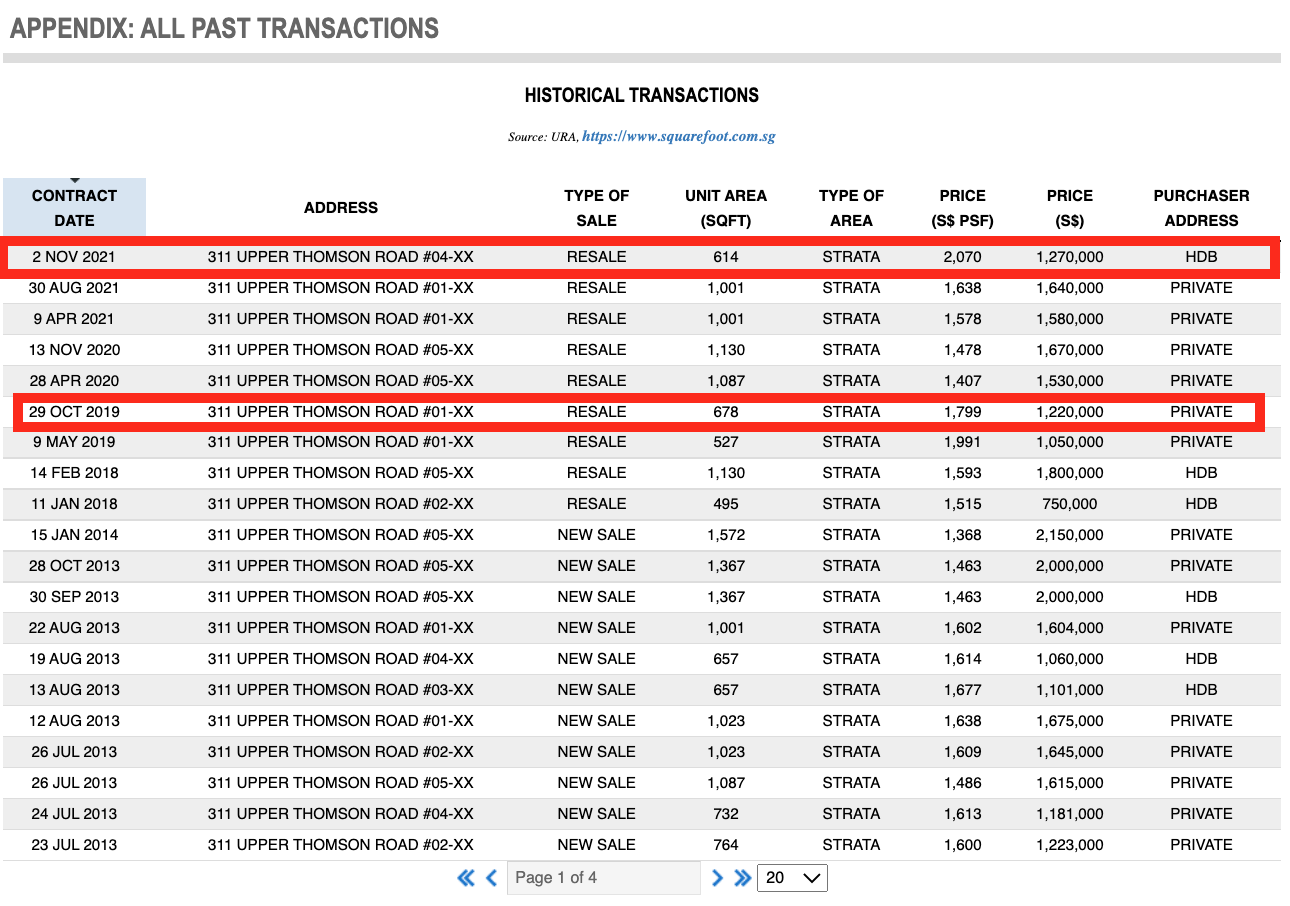Select the 24 JUL 2013 date cell

(74, 814)
